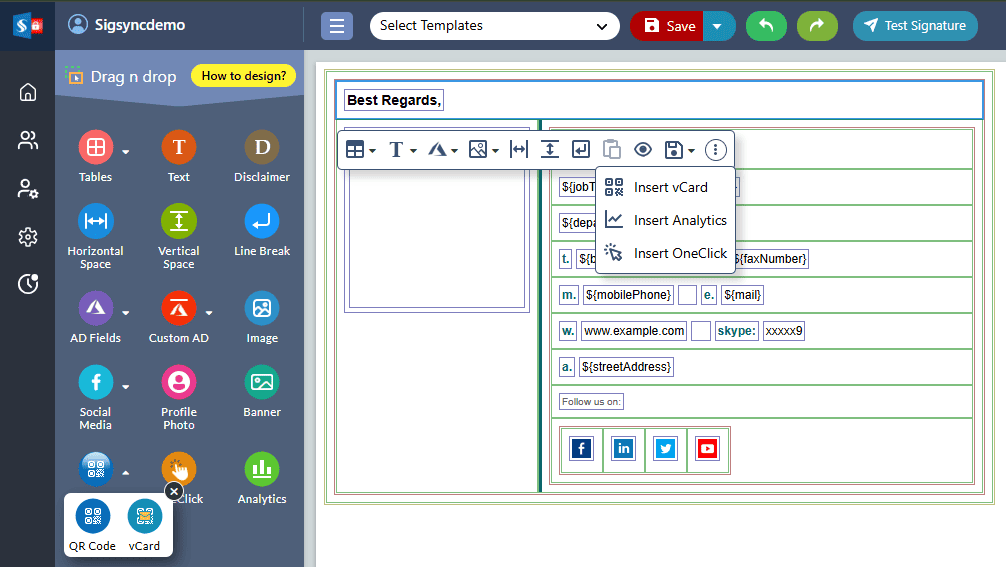This screenshot has height=567, width=1006.
Task: Click the vCard icon in popup
Action: pos(144,517)
